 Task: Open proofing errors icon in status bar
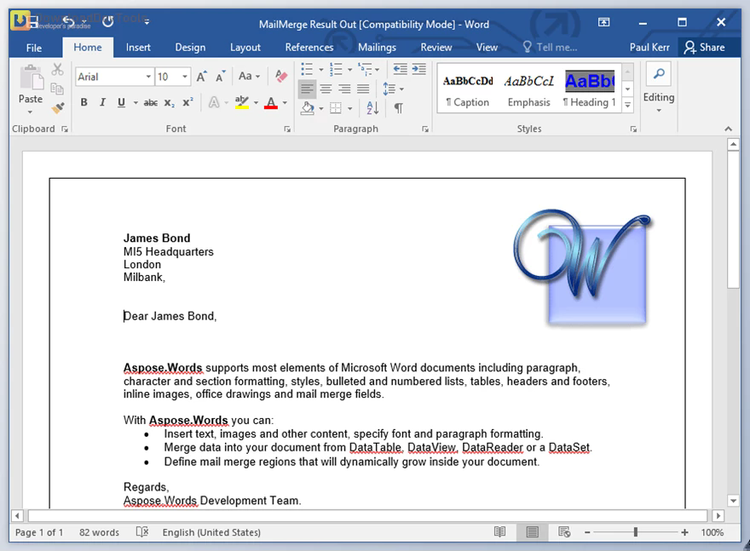tap(142, 532)
